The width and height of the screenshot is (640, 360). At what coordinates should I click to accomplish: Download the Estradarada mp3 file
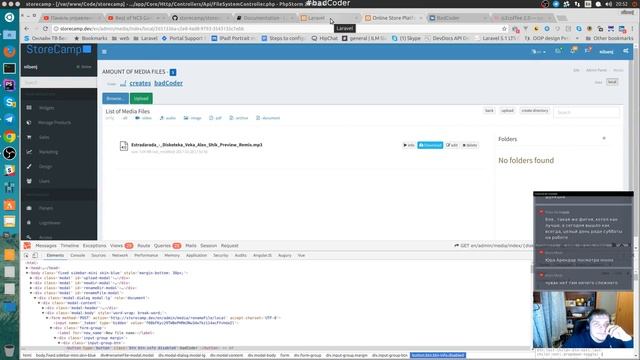[x=430, y=145]
